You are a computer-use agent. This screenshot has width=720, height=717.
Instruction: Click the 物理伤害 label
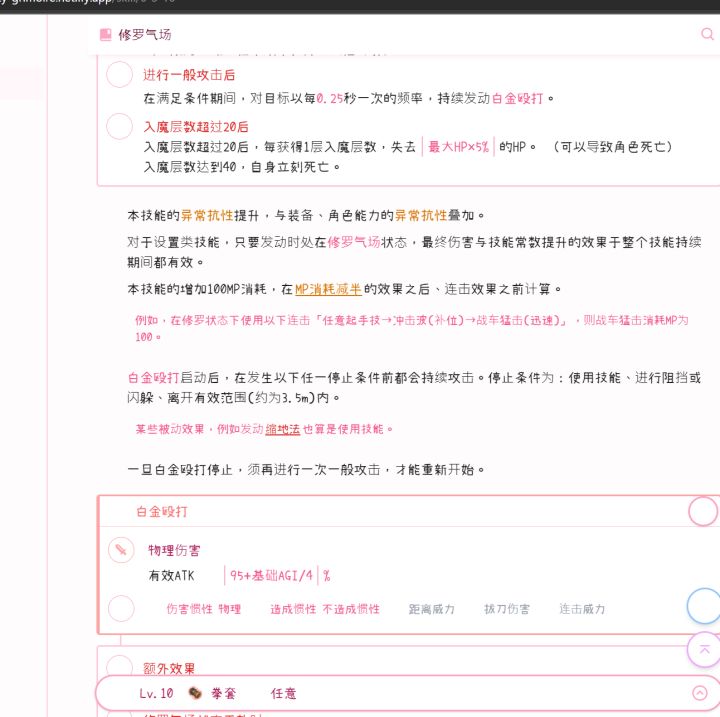[174, 550]
